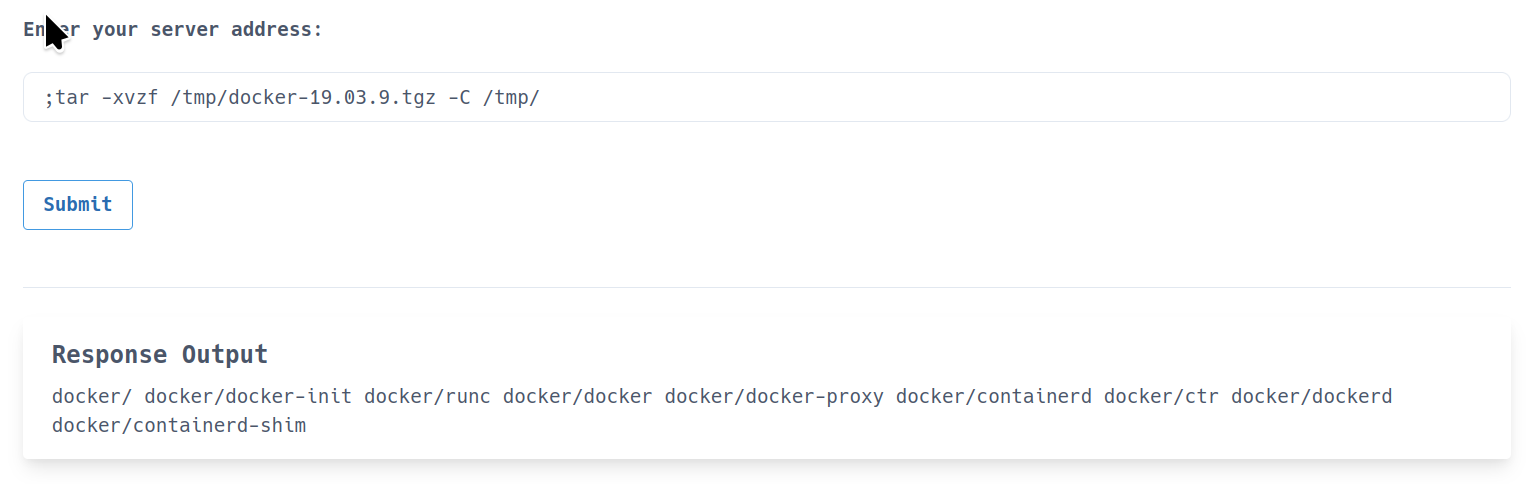
Task: Click the 'docker/docker' entry after runc
Action: pos(577,396)
